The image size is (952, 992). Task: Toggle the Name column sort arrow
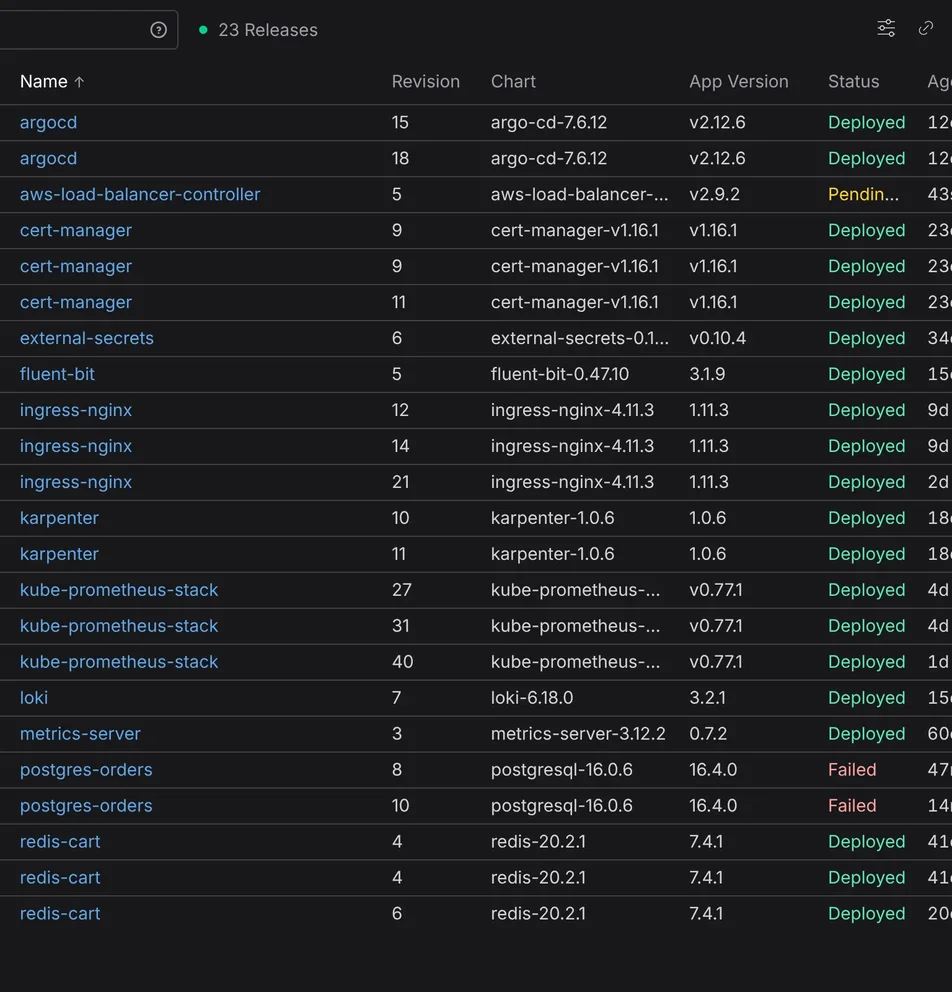[x=79, y=82]
